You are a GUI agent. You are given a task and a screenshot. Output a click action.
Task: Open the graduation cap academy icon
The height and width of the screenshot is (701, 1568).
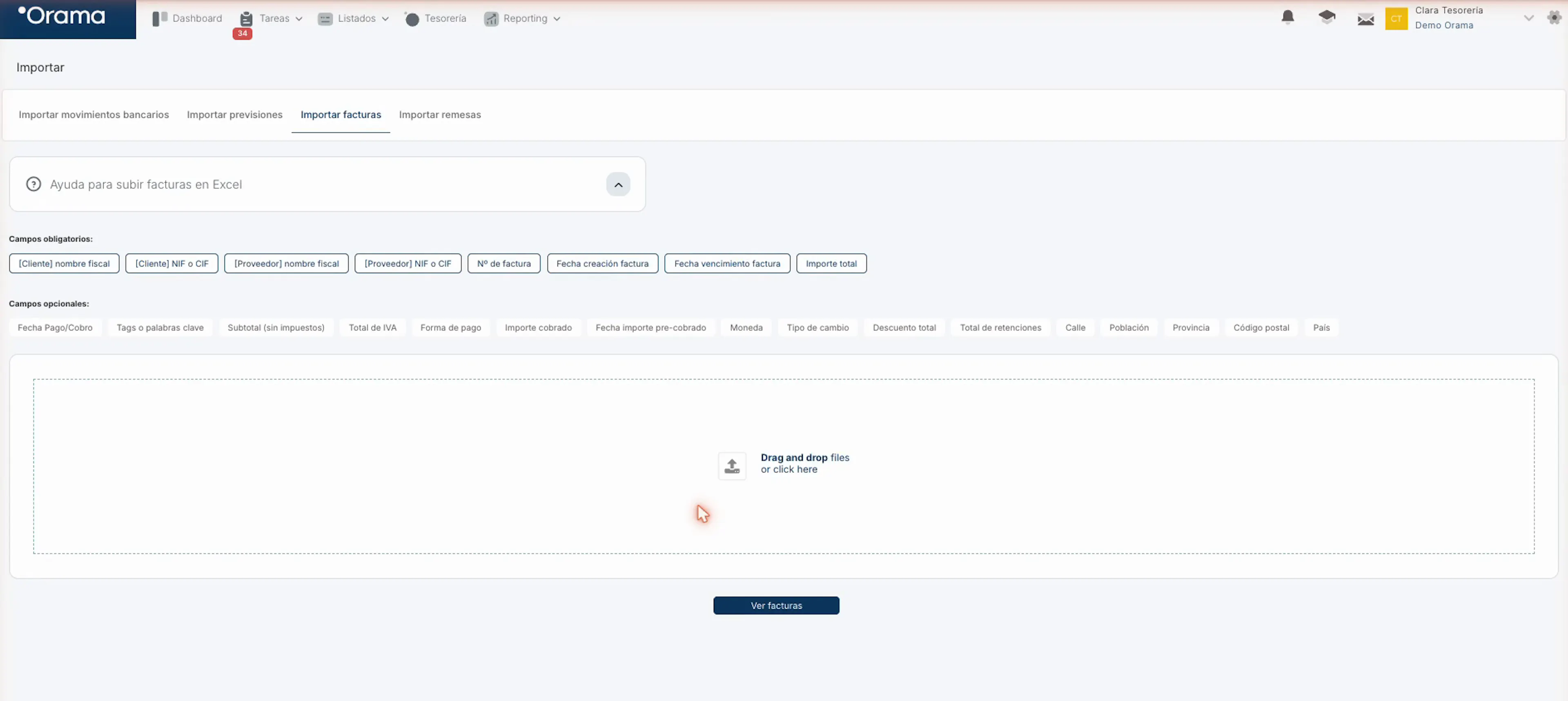pyautogui.click(x=1326, y=17)
